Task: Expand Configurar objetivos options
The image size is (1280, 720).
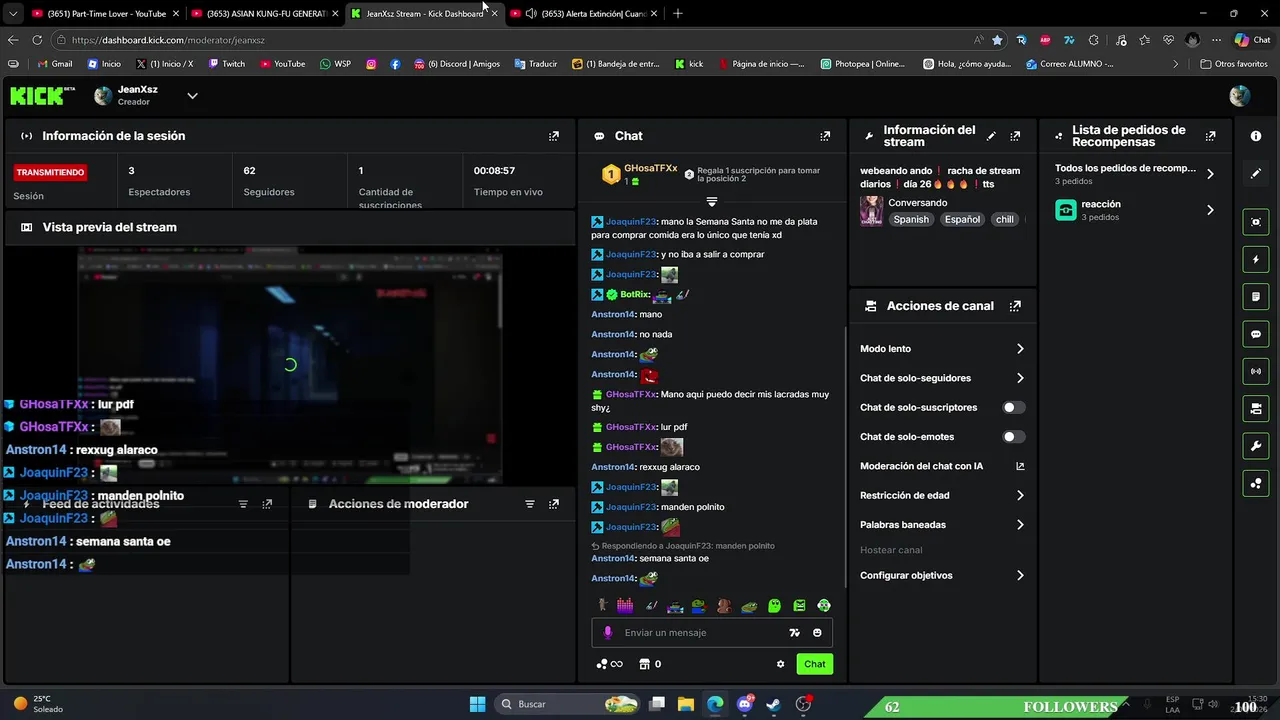Action: pos(942,575)
